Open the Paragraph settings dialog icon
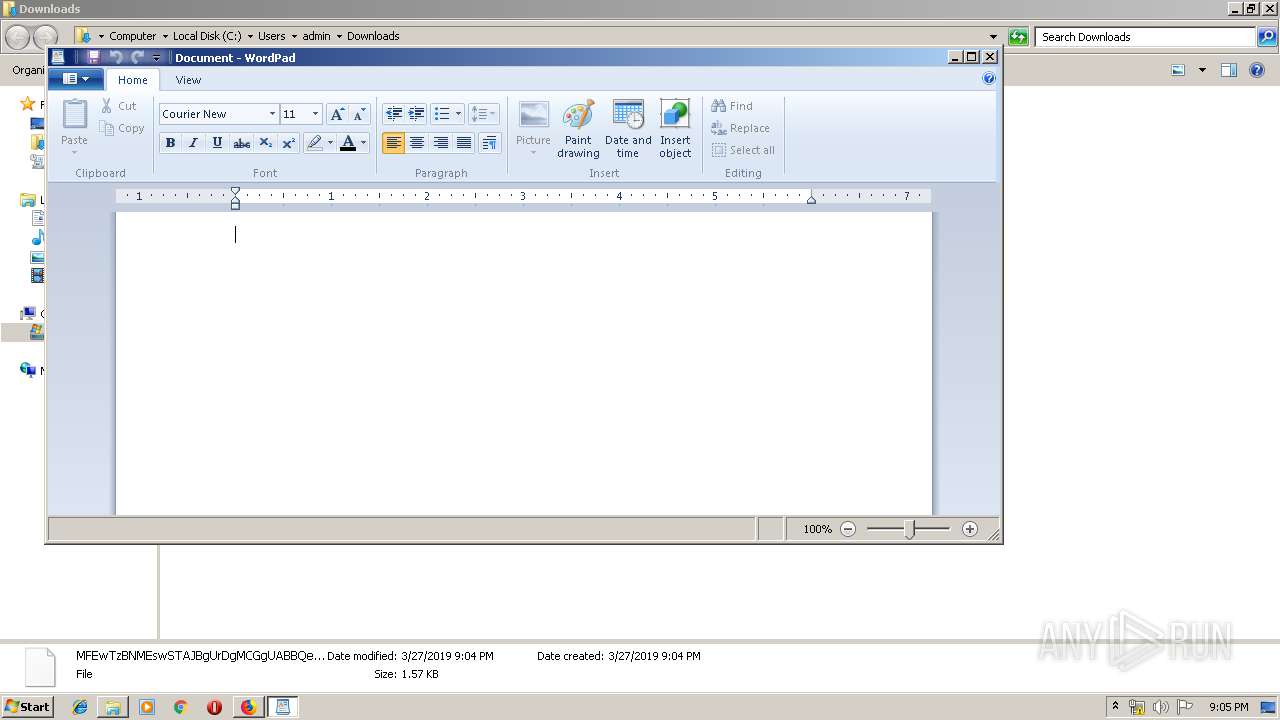Image resolution: width=1280 pixels, height=720 pixels. pyautogui.click(x=489, y=143)
